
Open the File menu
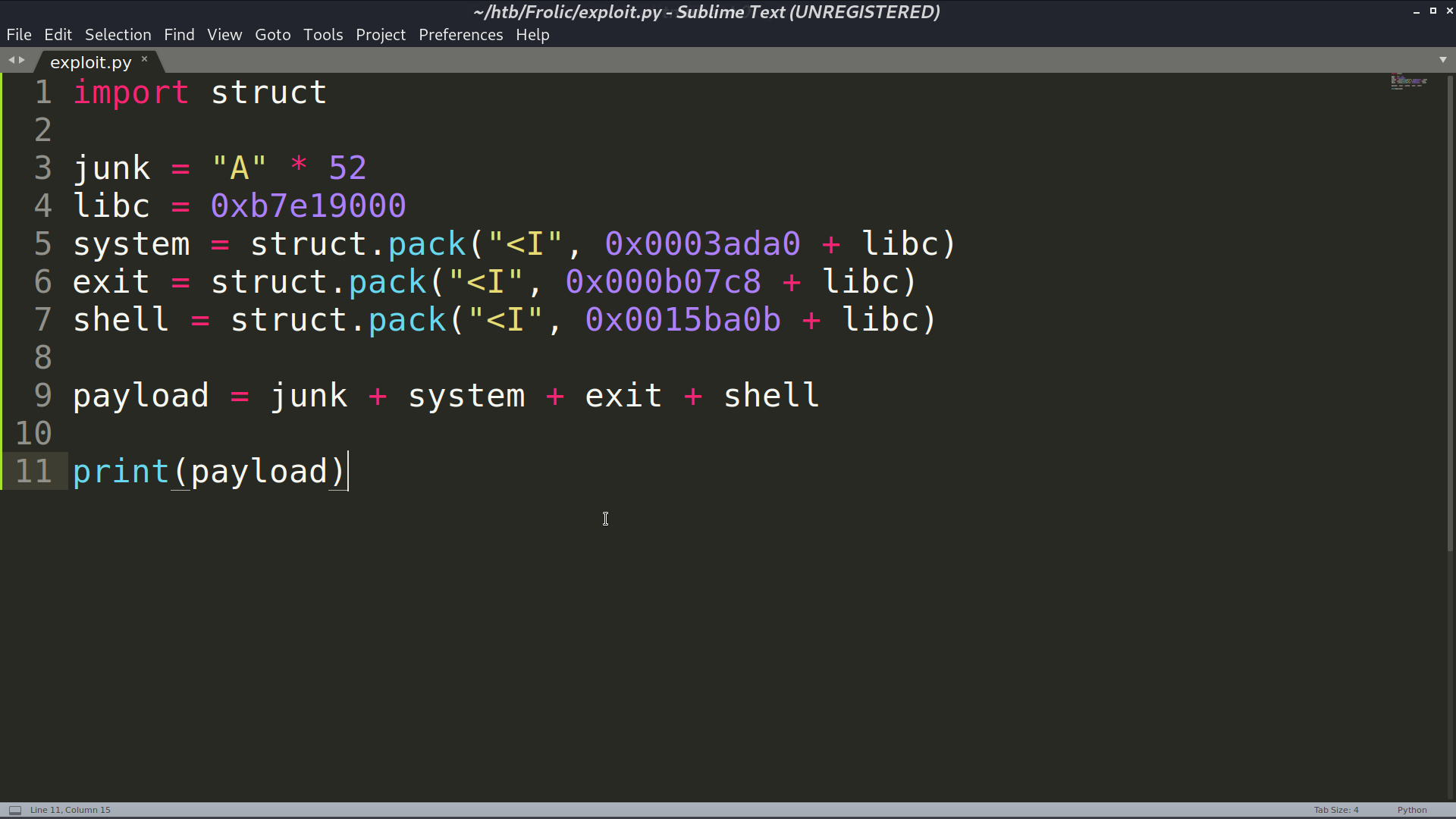pos(19,35)
